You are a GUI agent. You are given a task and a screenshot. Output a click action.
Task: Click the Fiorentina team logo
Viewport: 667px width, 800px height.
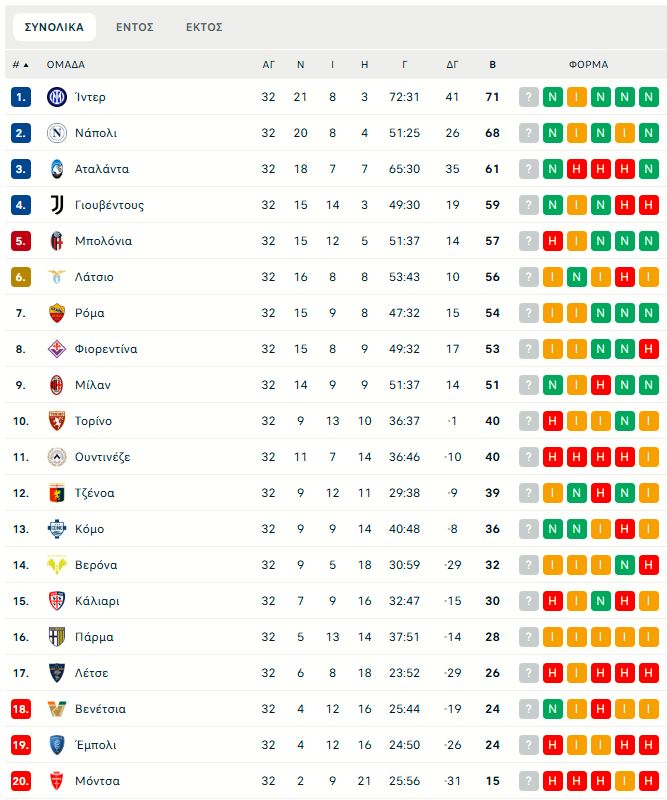56,349
